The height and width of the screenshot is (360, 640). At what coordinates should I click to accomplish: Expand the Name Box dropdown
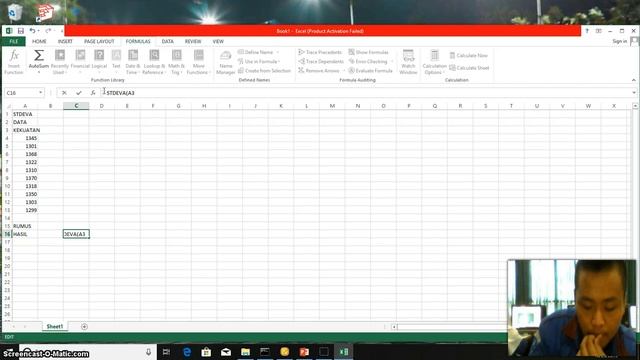tap(40, 93)
